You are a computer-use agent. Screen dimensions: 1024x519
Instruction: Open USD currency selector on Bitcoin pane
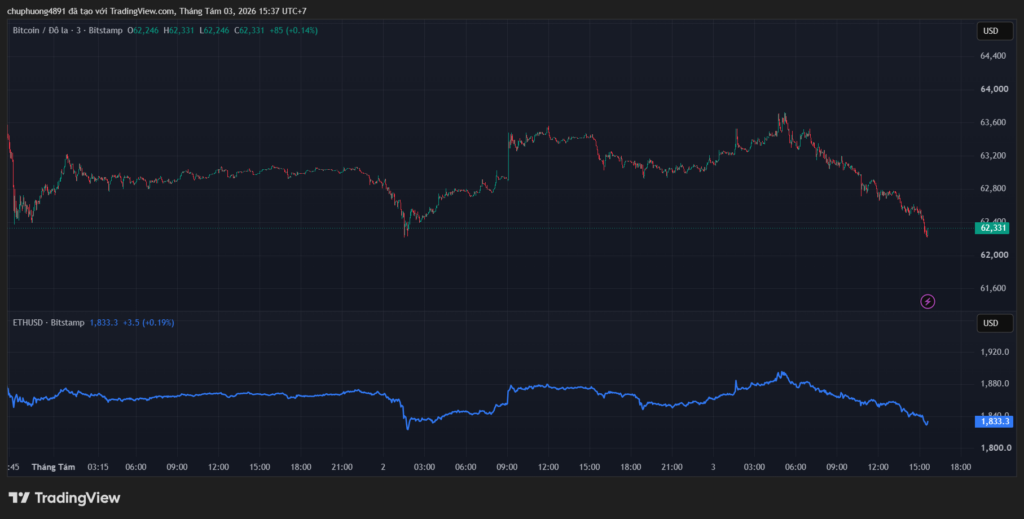click(995, 31)
